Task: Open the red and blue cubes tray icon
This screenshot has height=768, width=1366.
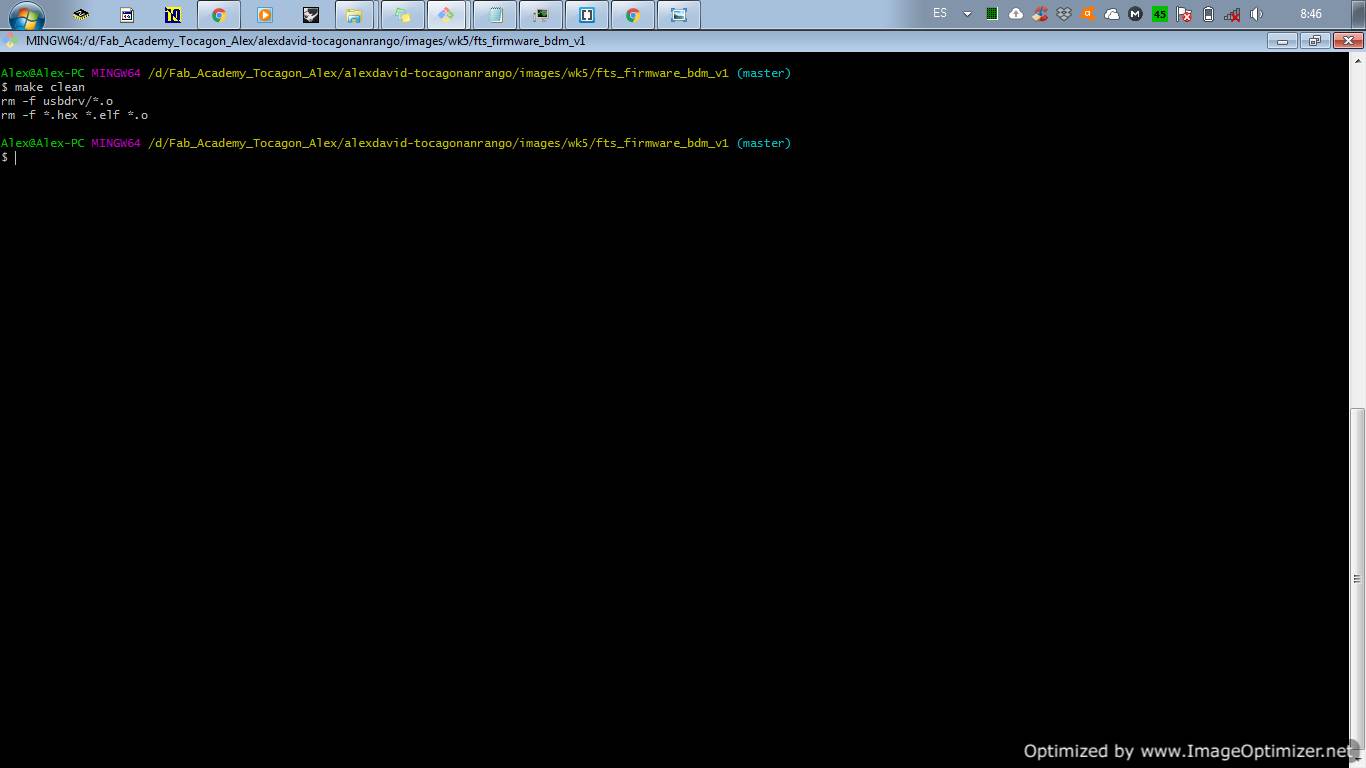Action: pos(1040,14)
